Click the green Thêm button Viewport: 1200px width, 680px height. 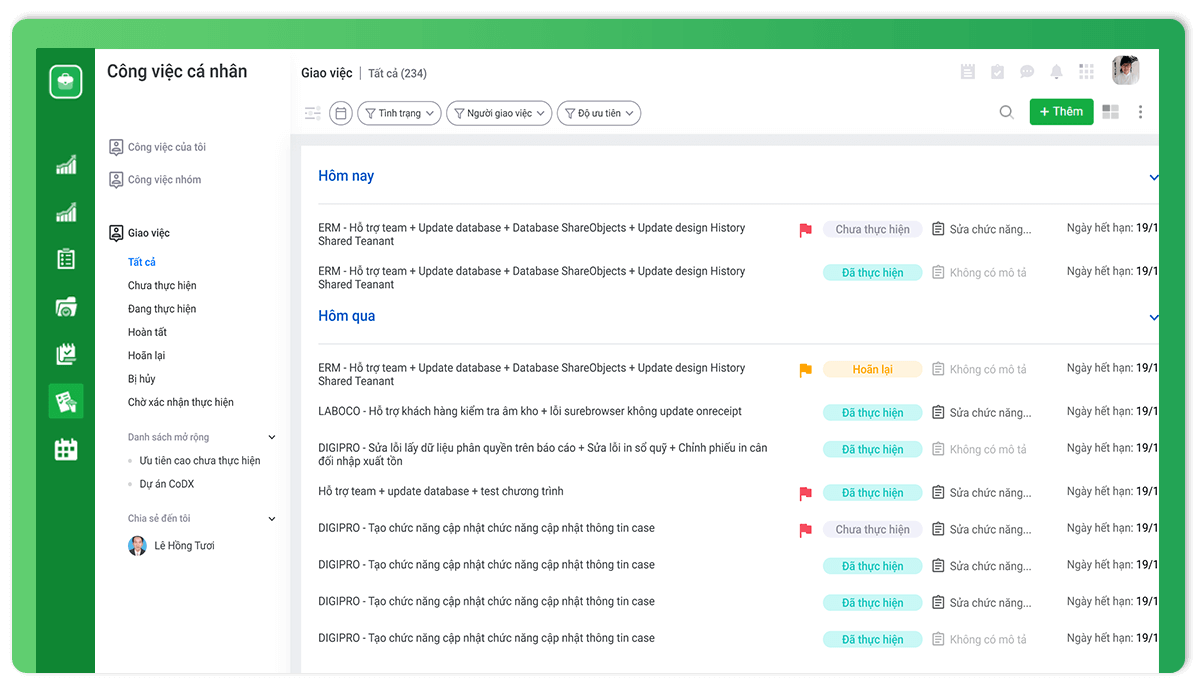click(x=1061, y=112)
